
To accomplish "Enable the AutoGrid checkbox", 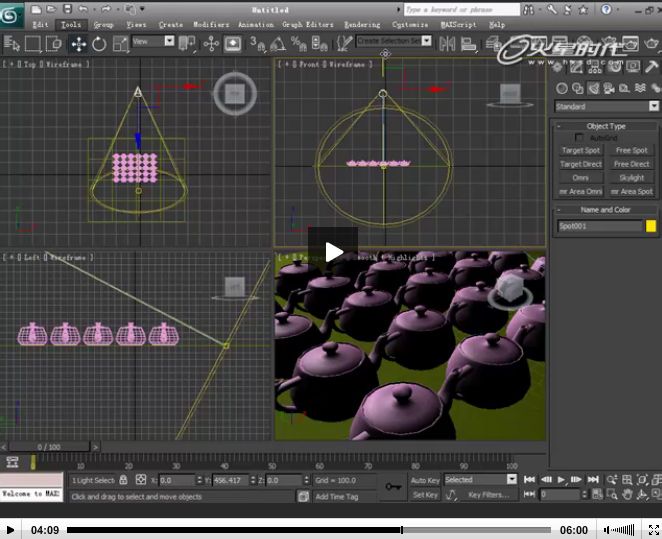I will coord(579,138).
